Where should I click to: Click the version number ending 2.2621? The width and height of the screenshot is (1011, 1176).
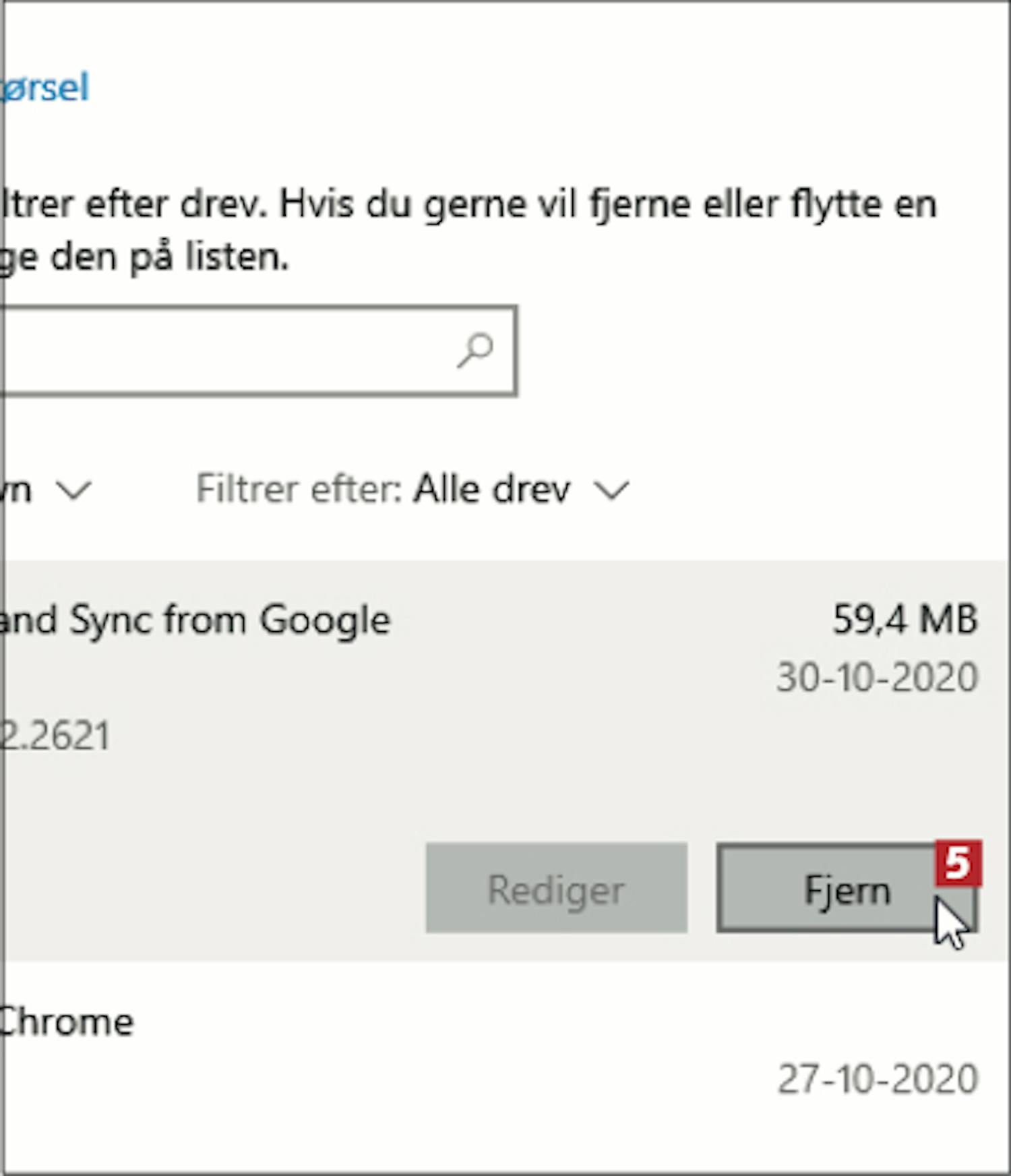point(55,735)
